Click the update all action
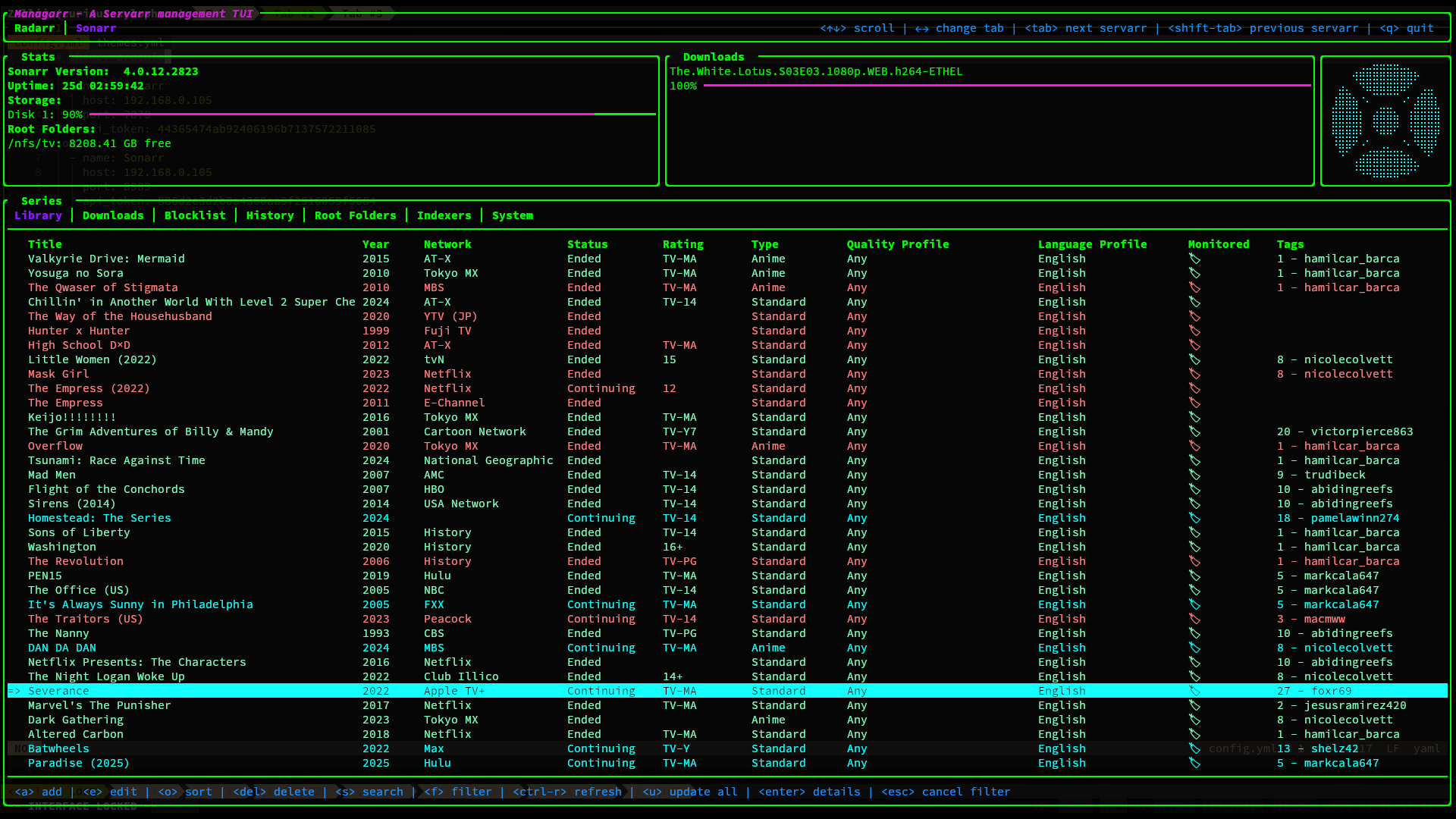 [x=693, y=791]
